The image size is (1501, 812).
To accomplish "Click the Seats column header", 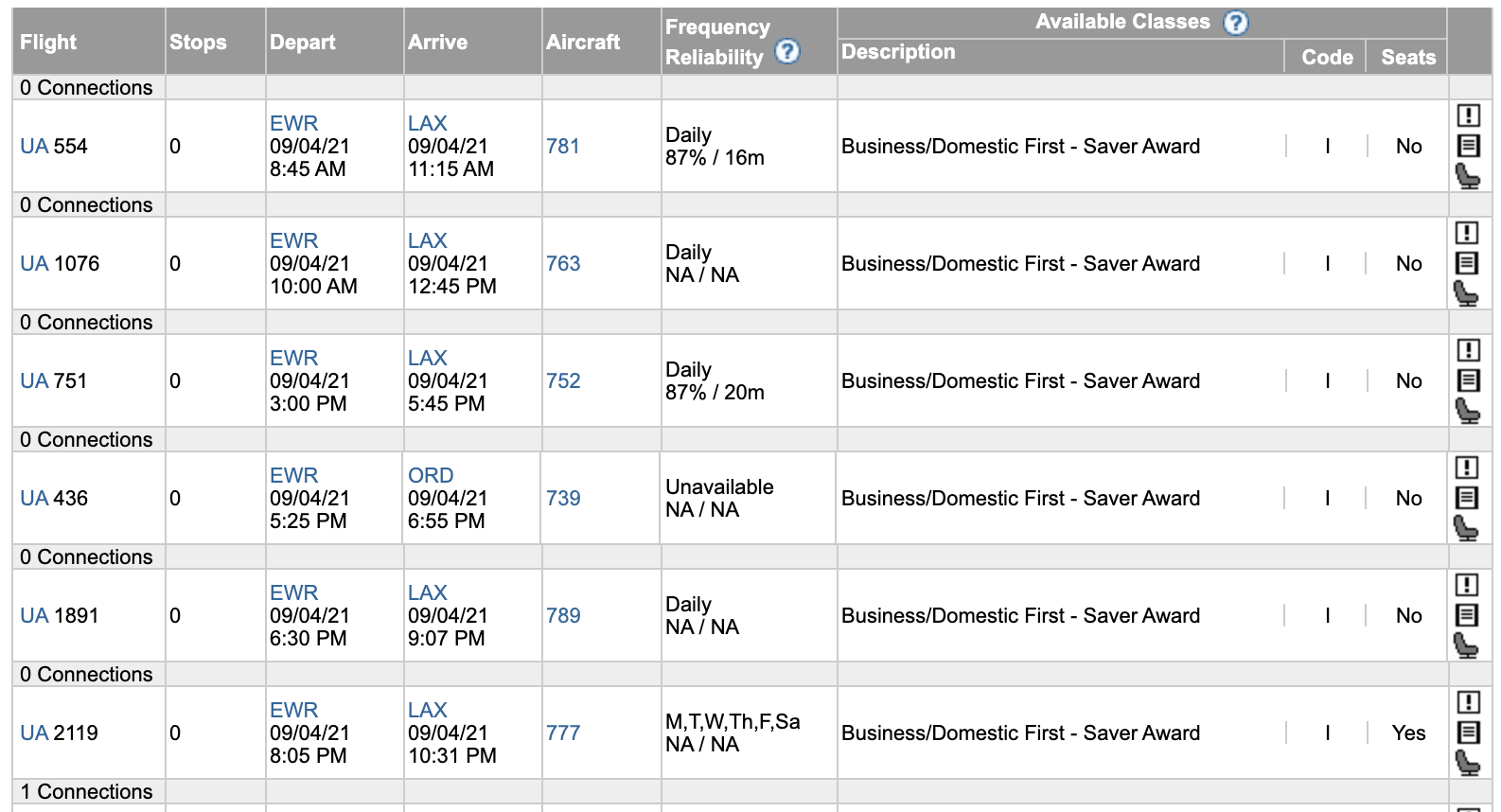I will pyautogui.click(x=1408, y=57).
